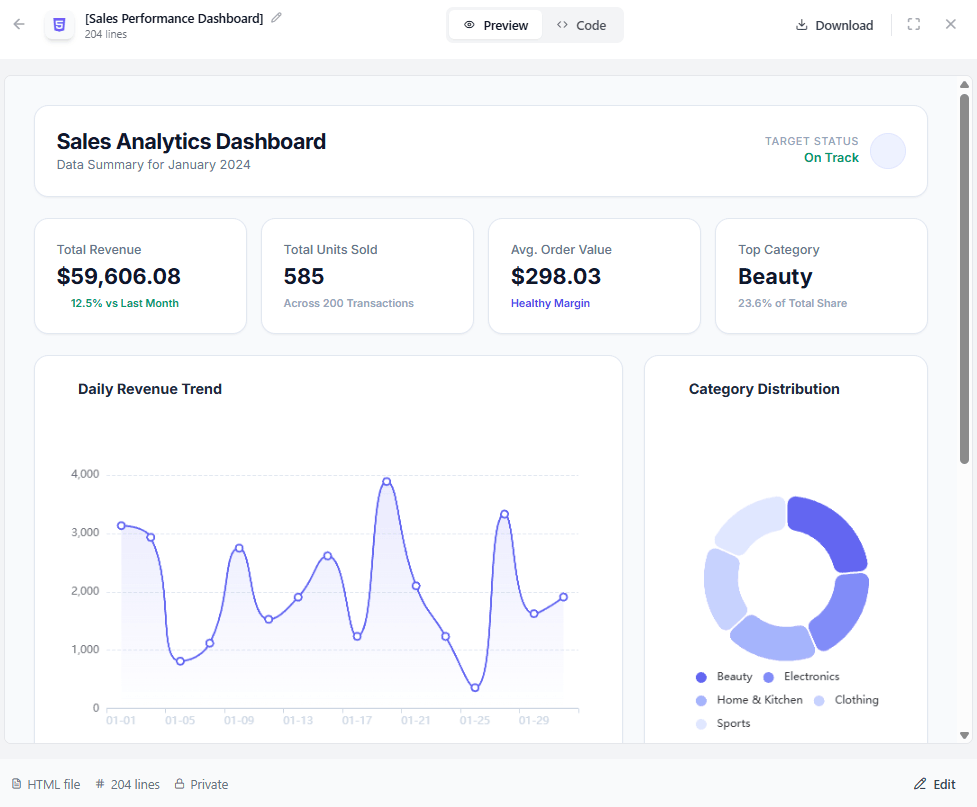The width and height of the screenshot is (977, 807).
Task: Toggle Sports legend item in chart
Action: (723, 723)
